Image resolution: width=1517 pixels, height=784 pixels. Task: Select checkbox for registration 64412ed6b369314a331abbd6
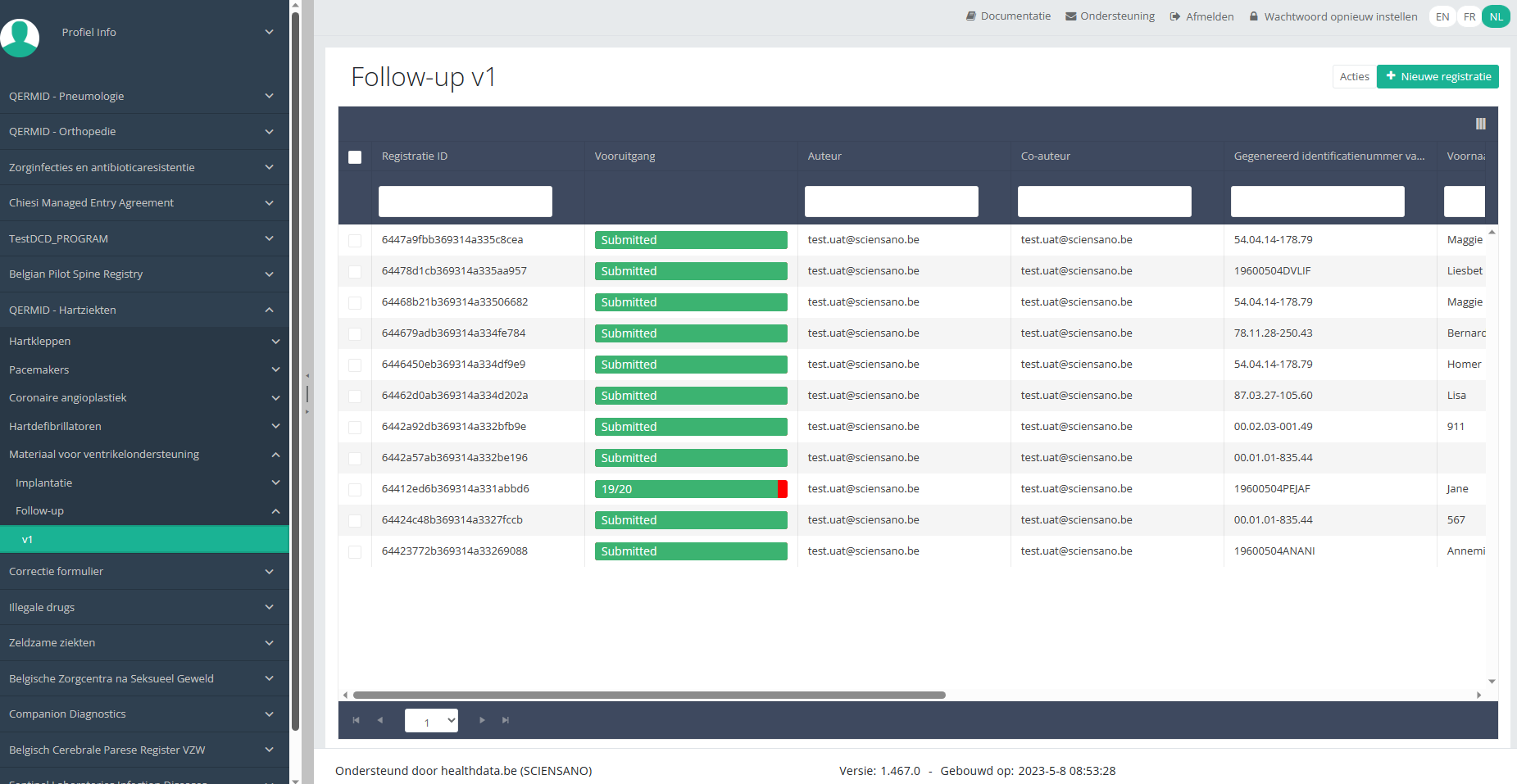coord(355,490)
